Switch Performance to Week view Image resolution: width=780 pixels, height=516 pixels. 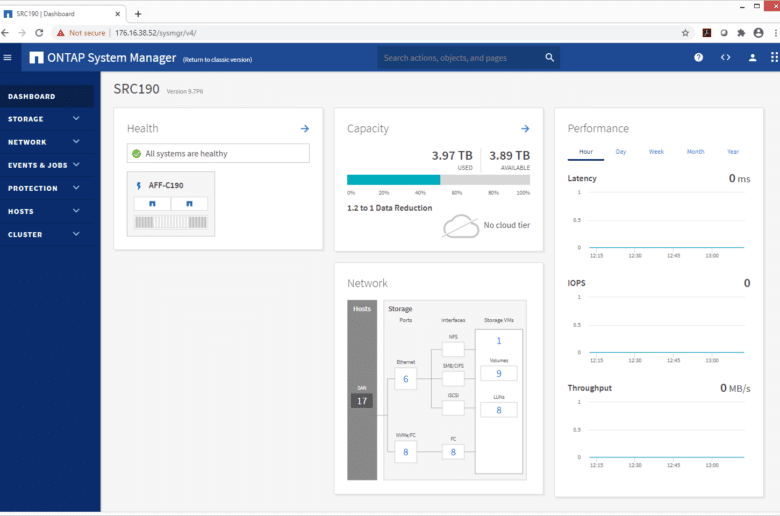(656, 152)
